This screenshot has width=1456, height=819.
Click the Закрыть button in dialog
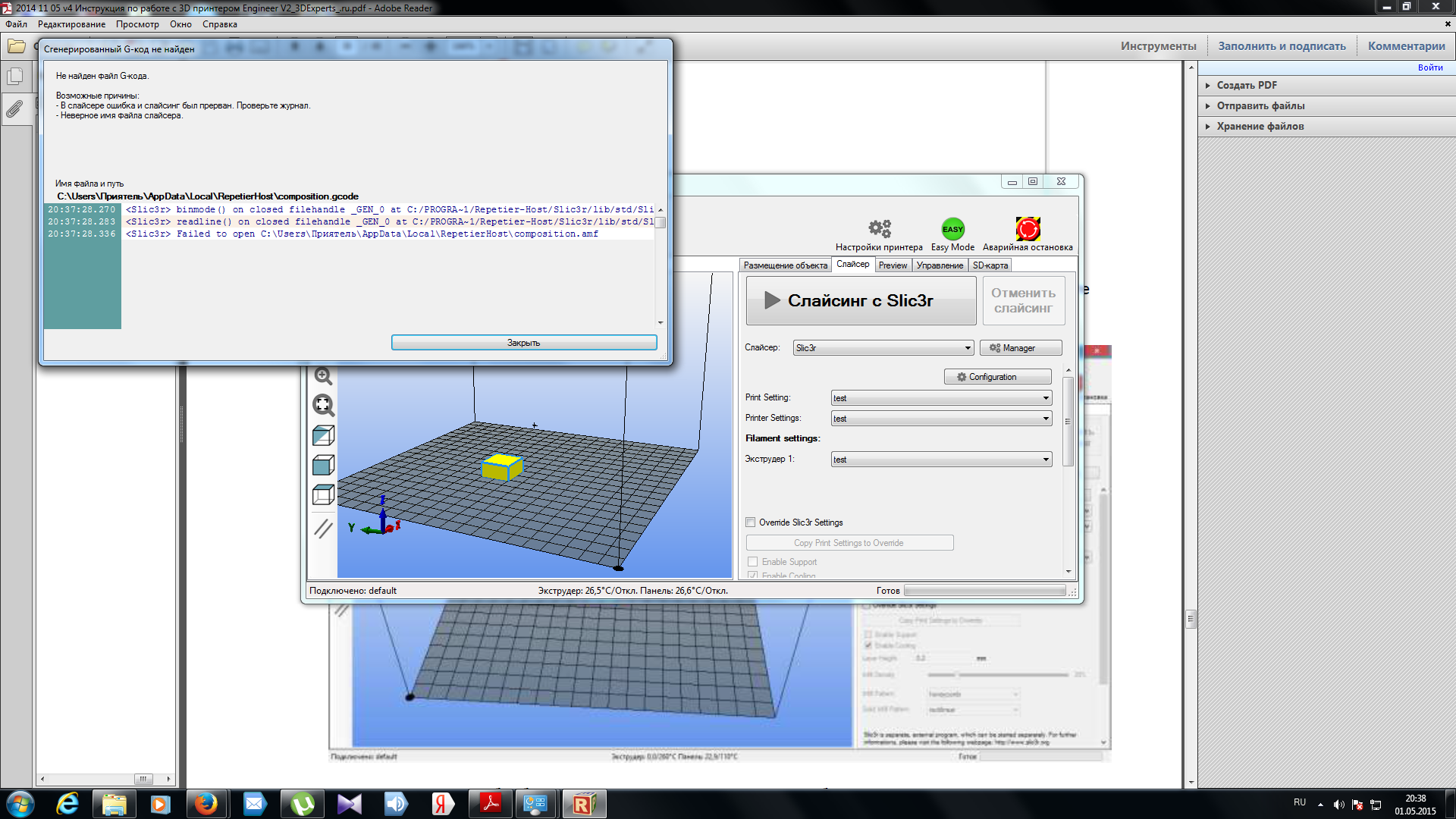pos(524,343)
